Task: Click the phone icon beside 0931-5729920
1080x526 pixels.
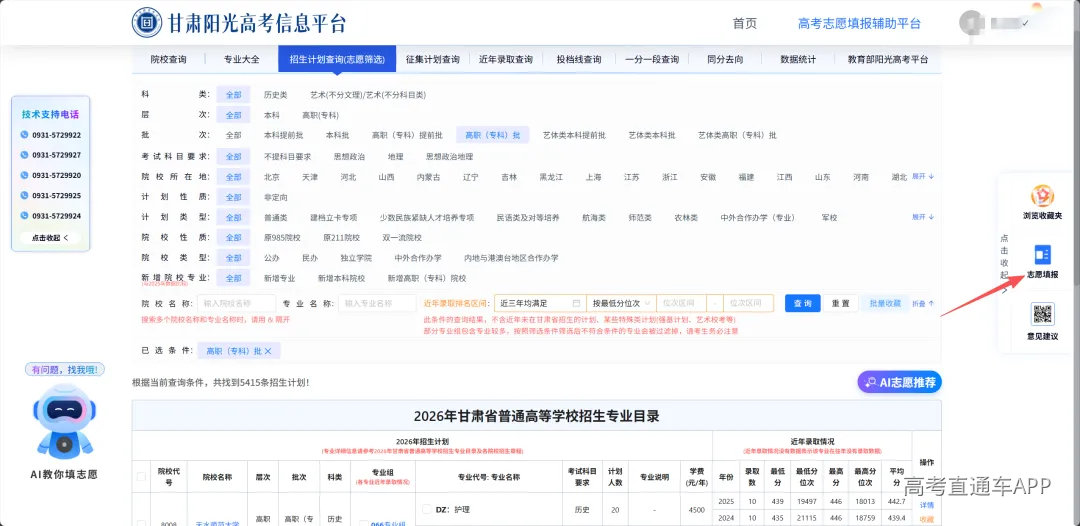Action: tap(24, 175)
